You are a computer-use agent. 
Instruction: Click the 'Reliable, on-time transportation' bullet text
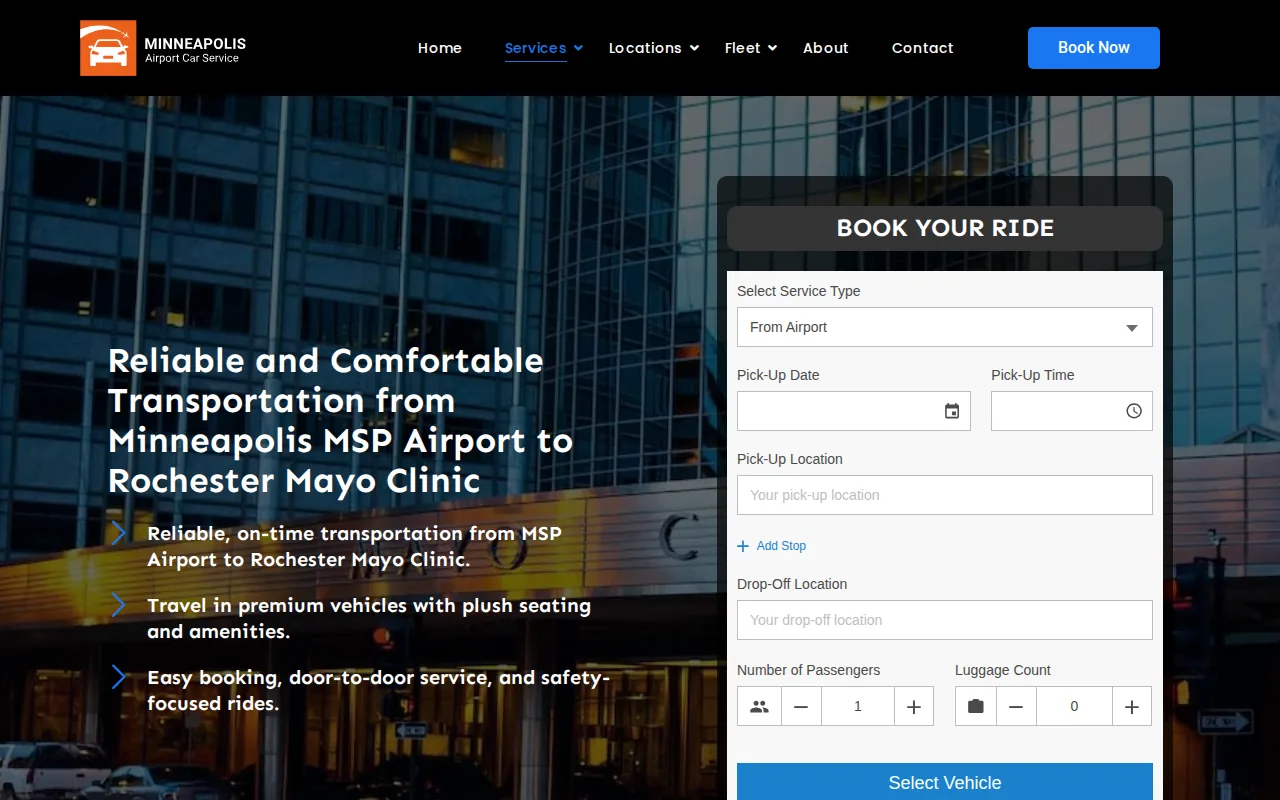(x=354, y=546)
